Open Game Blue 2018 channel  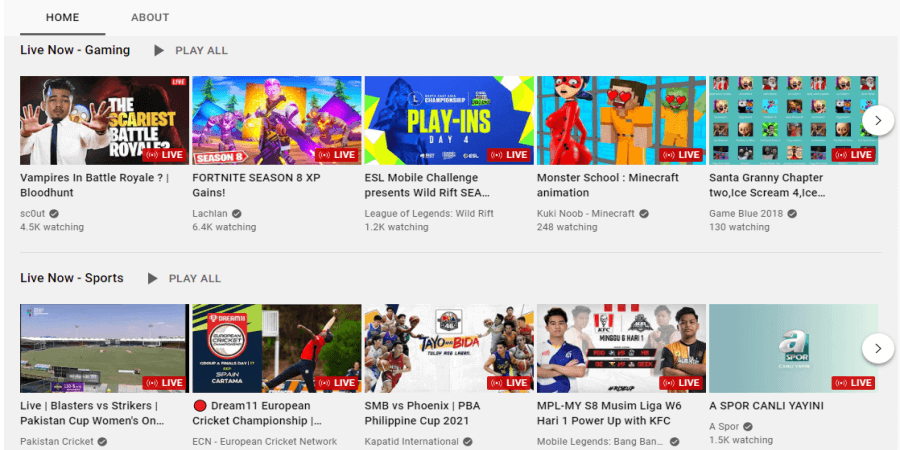click(746, 214)
